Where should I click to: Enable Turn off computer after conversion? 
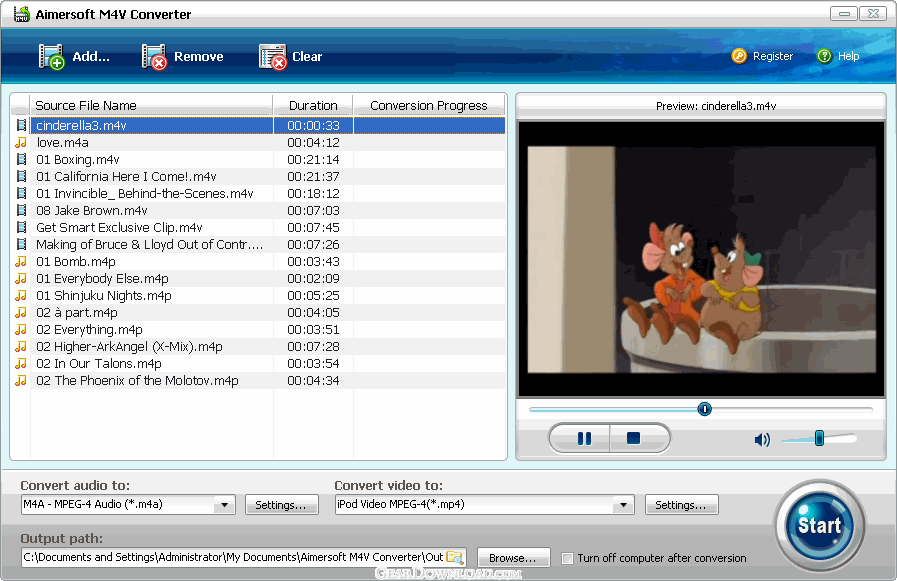(567, 558)
